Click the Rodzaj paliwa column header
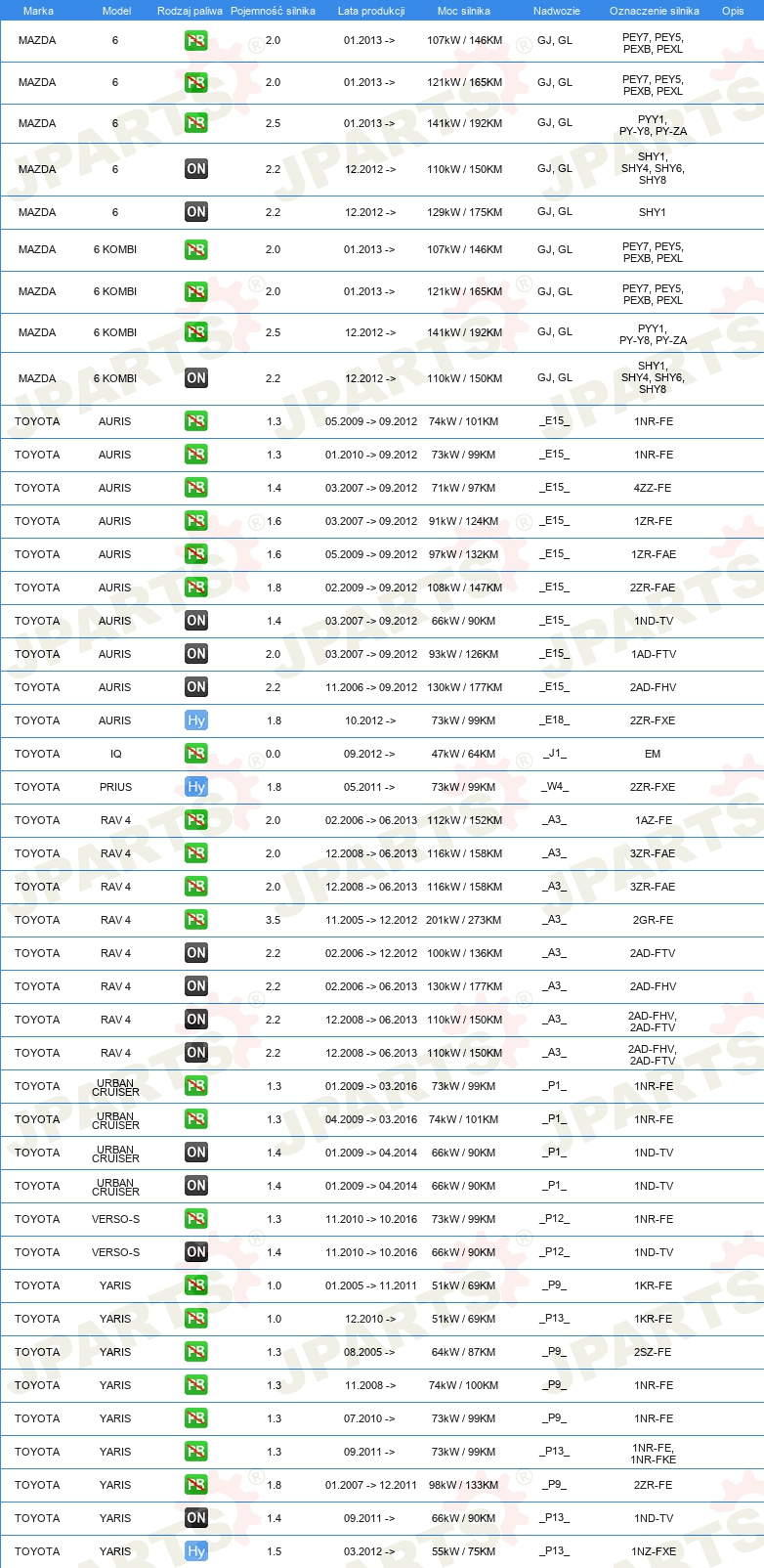Screen dimensions: 764x1568 190,11
